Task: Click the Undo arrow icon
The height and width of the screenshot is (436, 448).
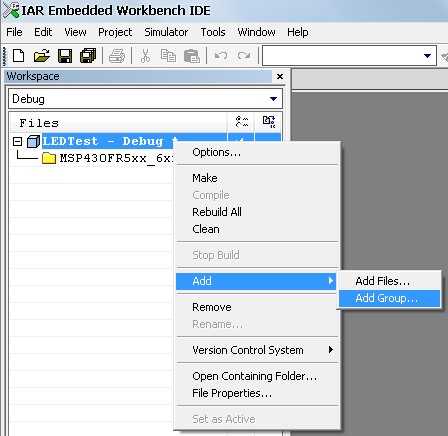Action: click(221, 55)
